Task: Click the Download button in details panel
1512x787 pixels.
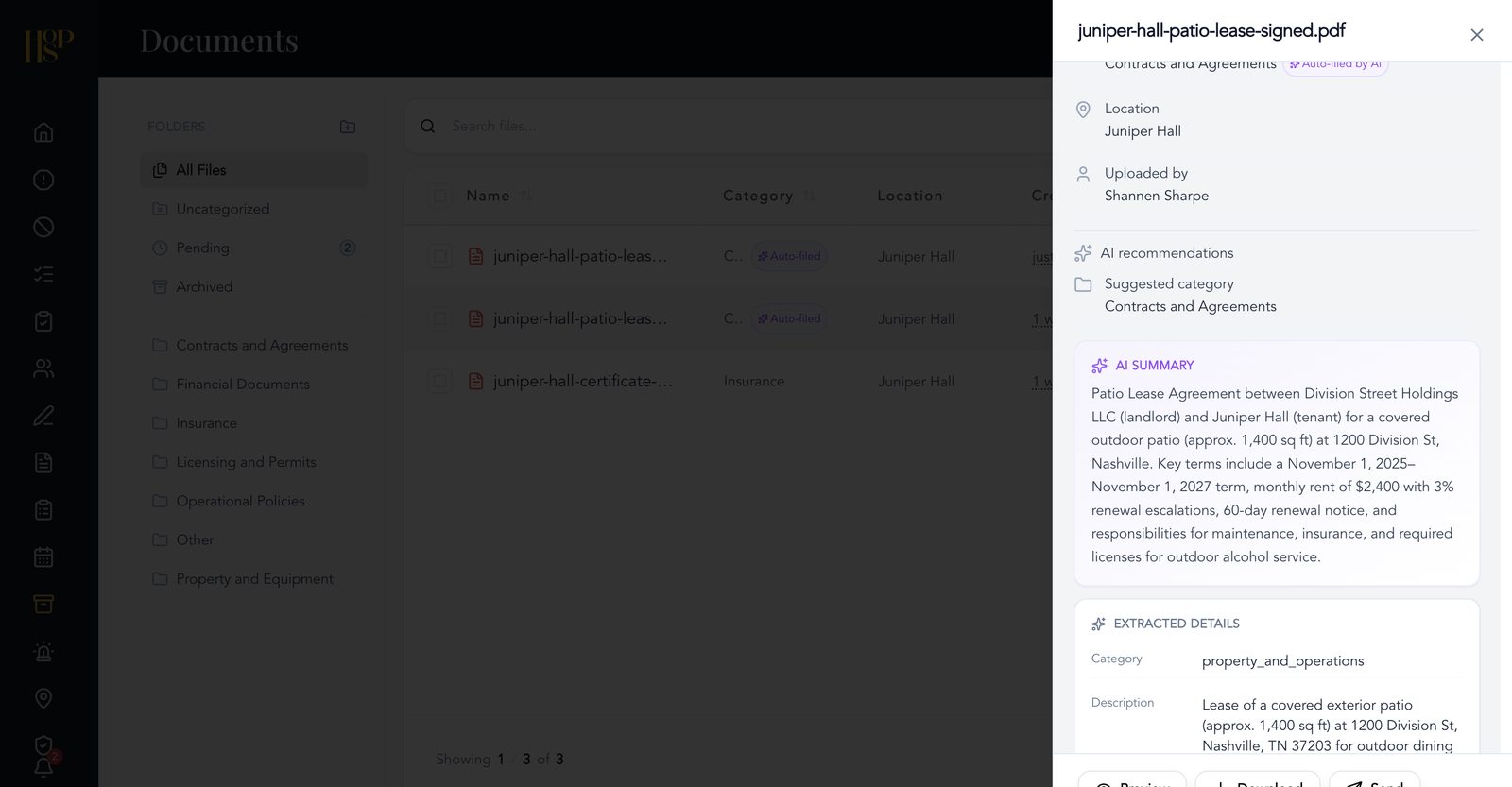Action: tap(1257, 779)
